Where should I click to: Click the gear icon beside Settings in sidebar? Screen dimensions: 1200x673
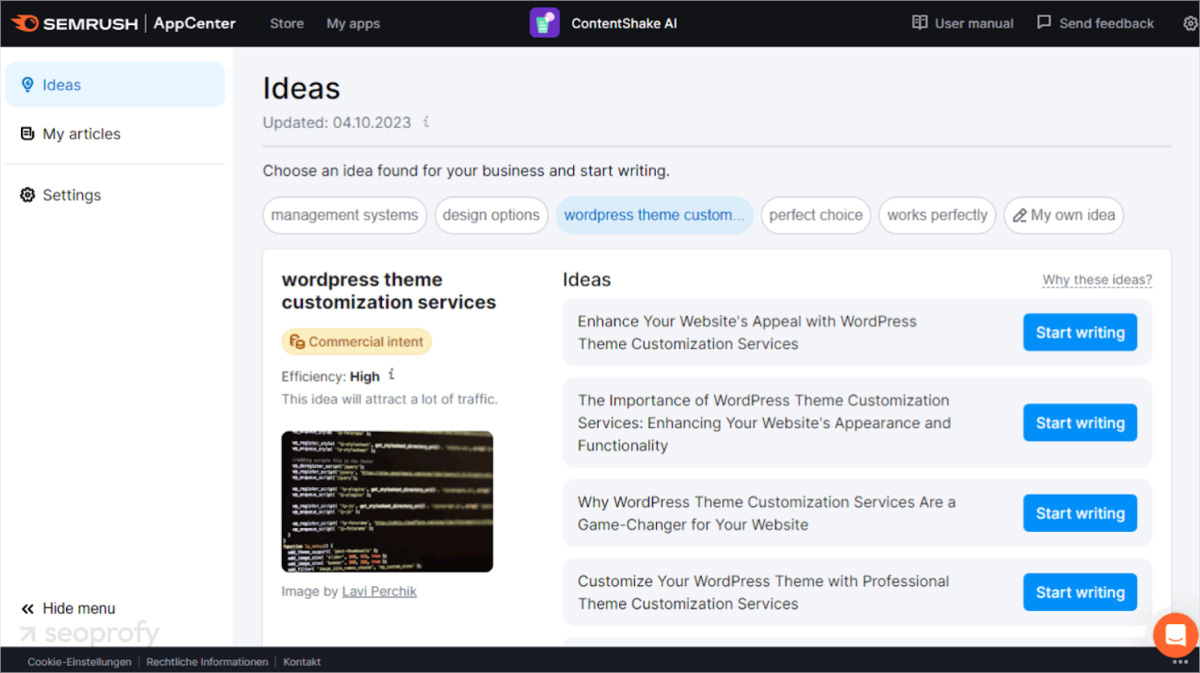tap(27, 195)
